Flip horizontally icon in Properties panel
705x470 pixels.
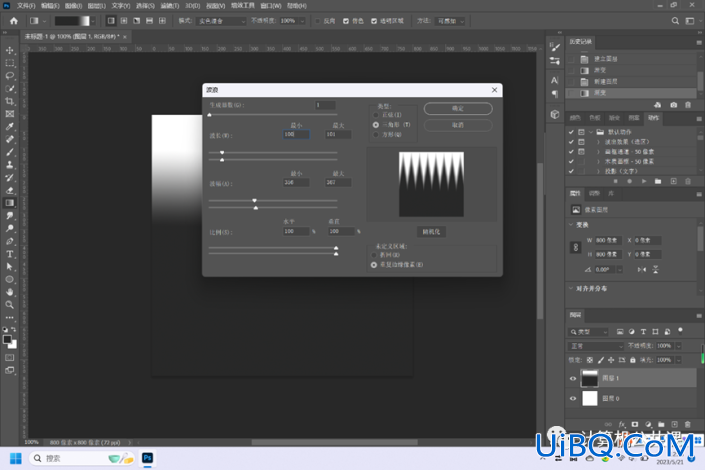click(642, 269)
